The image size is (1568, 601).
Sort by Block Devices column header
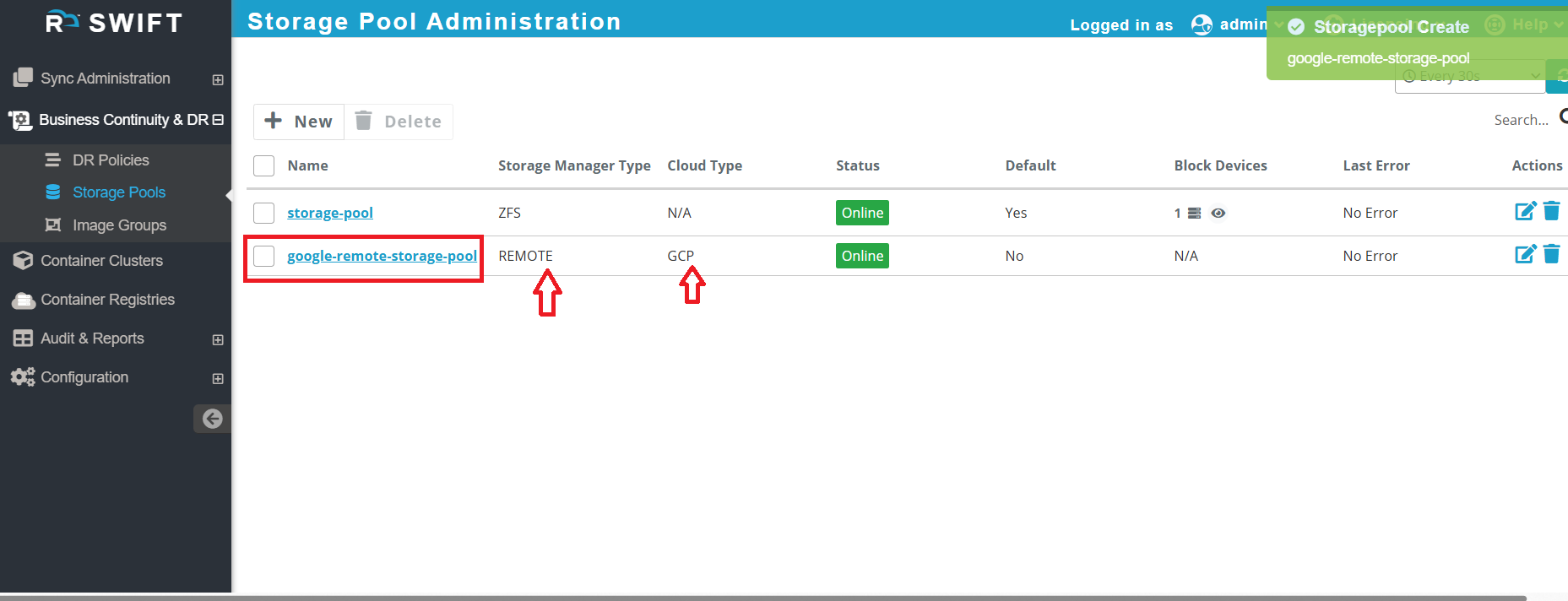[1220, 165]
